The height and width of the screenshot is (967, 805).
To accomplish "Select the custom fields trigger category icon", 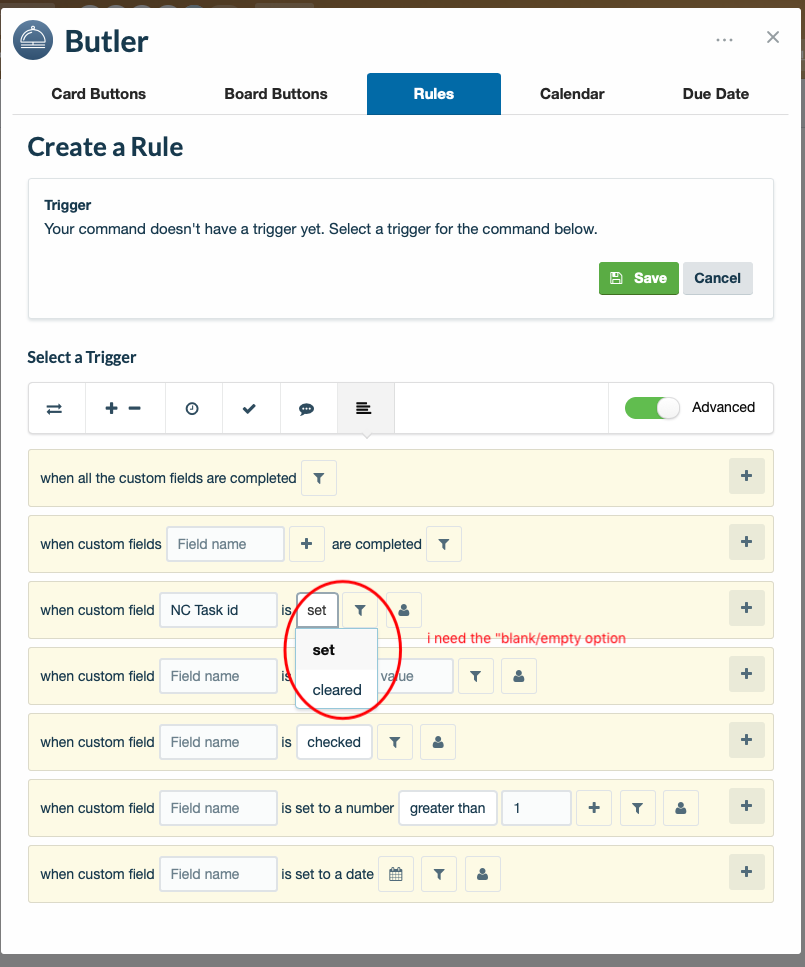I will [364, 408].
